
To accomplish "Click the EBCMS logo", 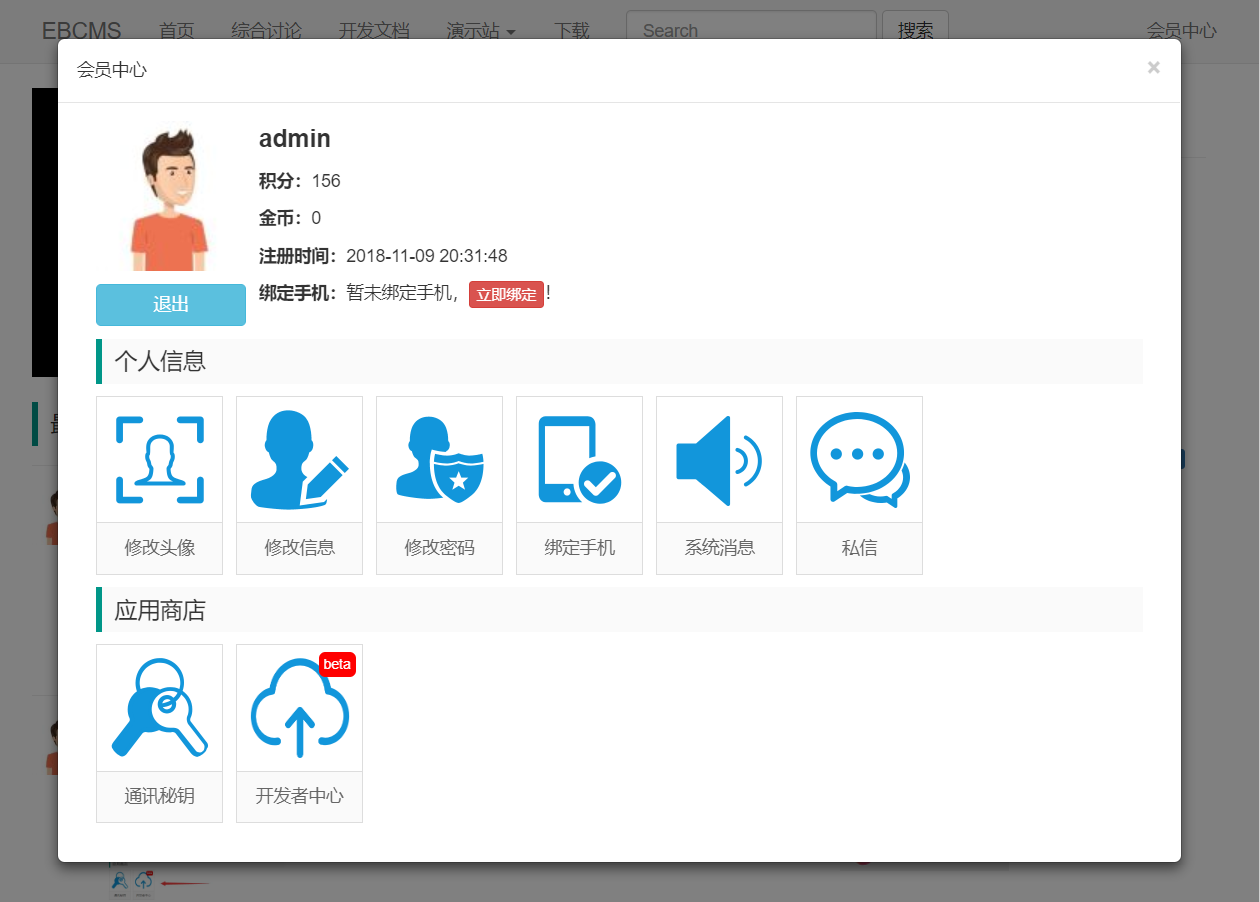I will coord(80,31).
